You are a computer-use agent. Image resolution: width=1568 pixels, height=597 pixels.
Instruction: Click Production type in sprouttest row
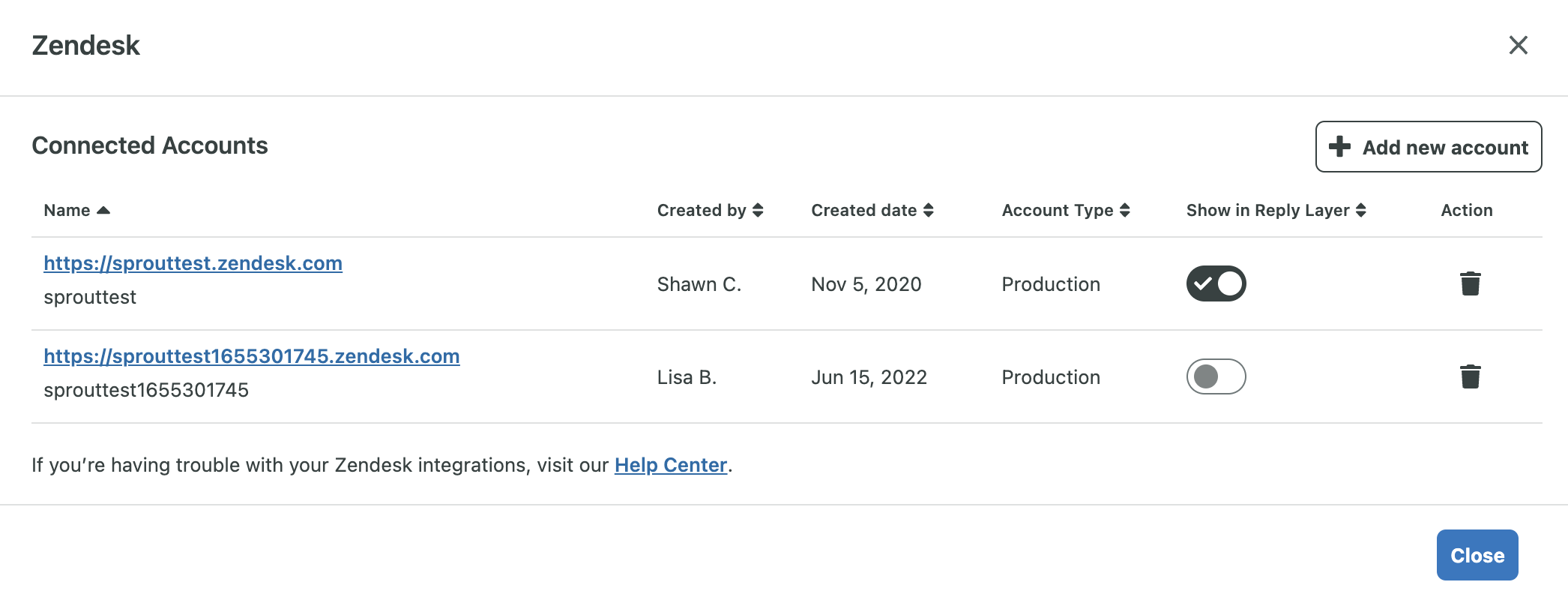(1051, 284)
